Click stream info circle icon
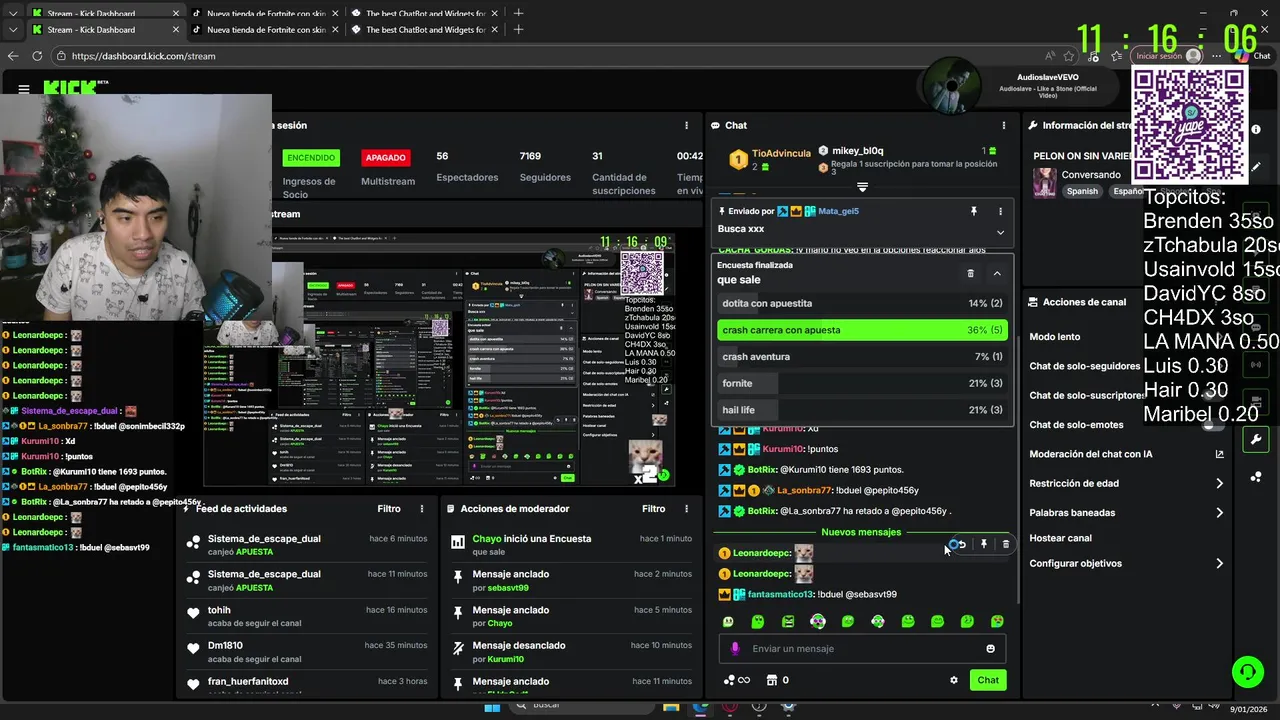 [1256, 129]
